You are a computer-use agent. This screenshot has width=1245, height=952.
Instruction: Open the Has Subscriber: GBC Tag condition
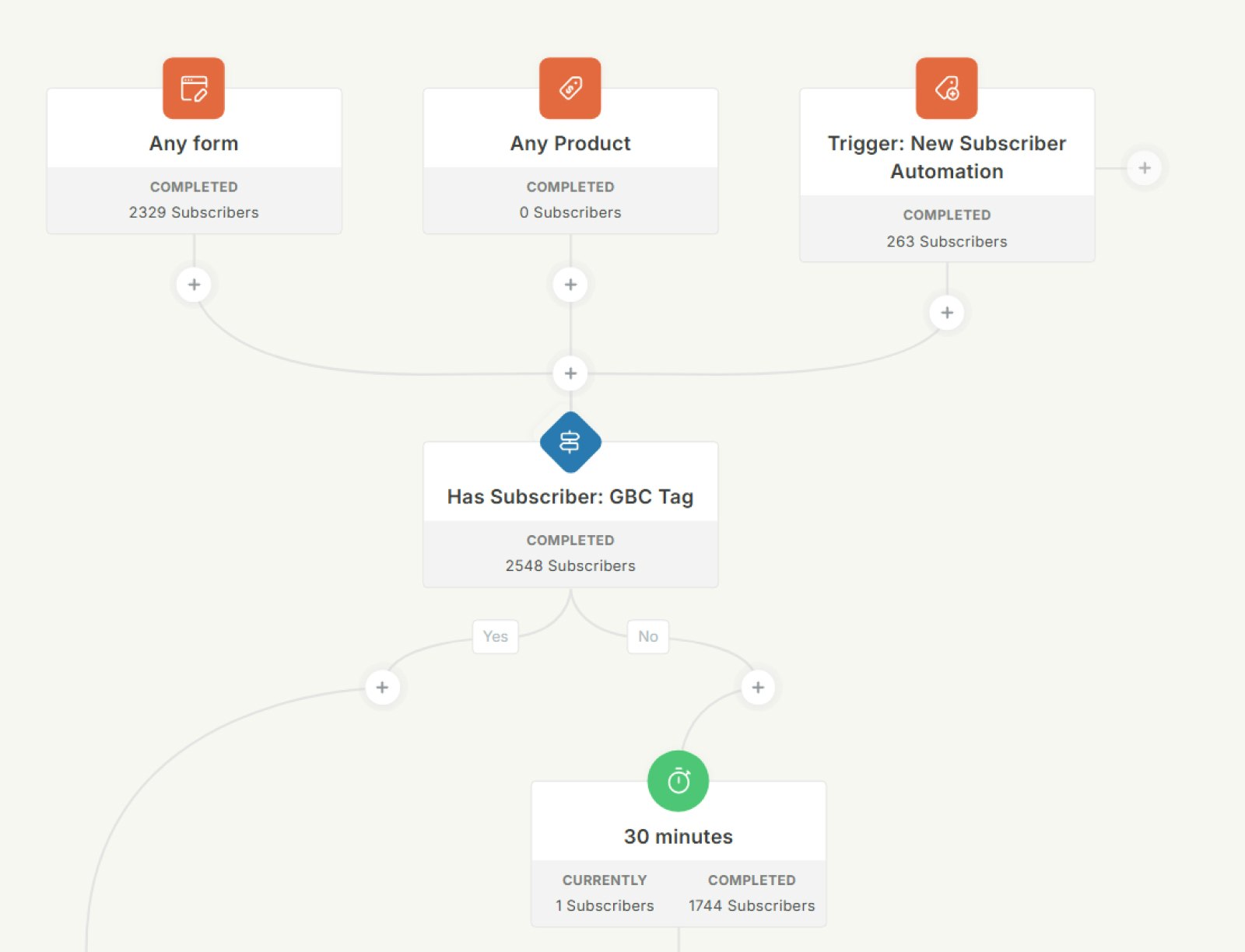[570, 497]
